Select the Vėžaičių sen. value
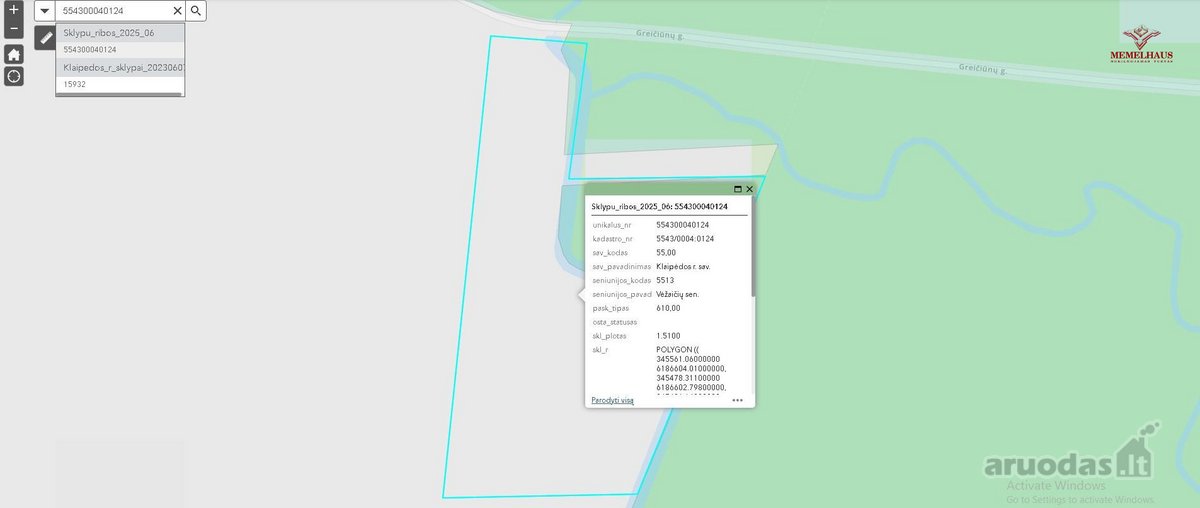 (x=678, y=295)
